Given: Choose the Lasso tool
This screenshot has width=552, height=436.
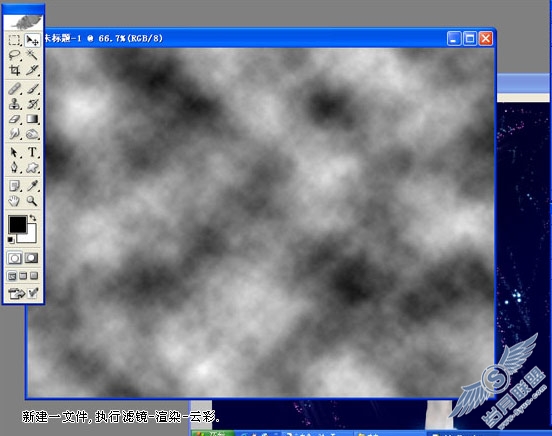Looking at the screenshot, I should 14,55.
